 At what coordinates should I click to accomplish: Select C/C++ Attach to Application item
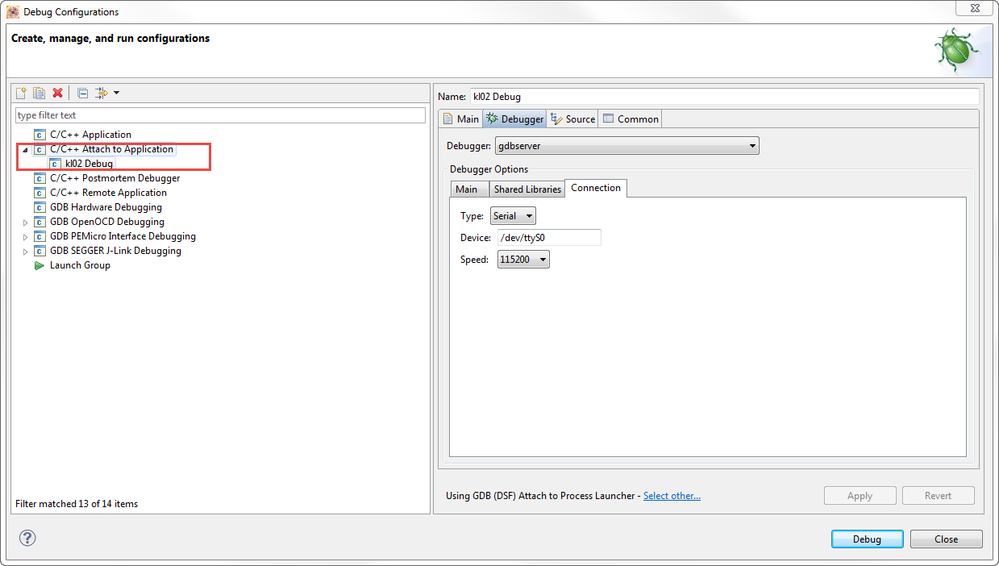(111, 149)
